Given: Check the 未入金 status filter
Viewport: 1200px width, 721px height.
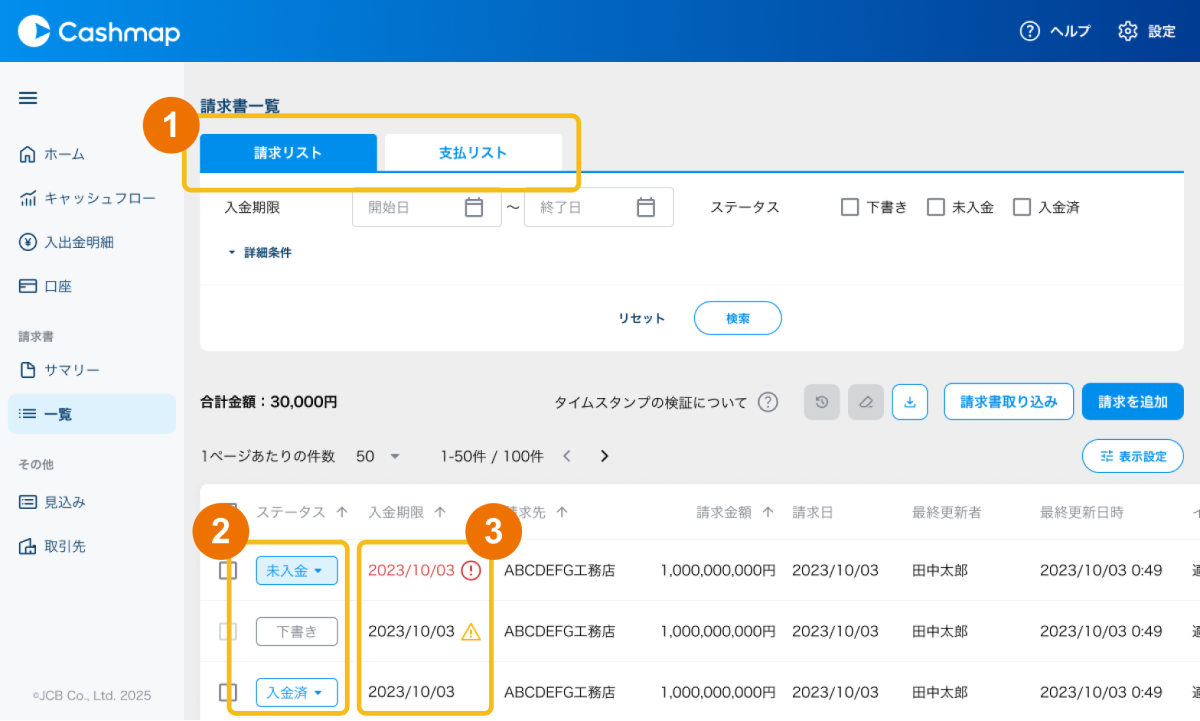Looking at the screenshot, I should 936,207.
